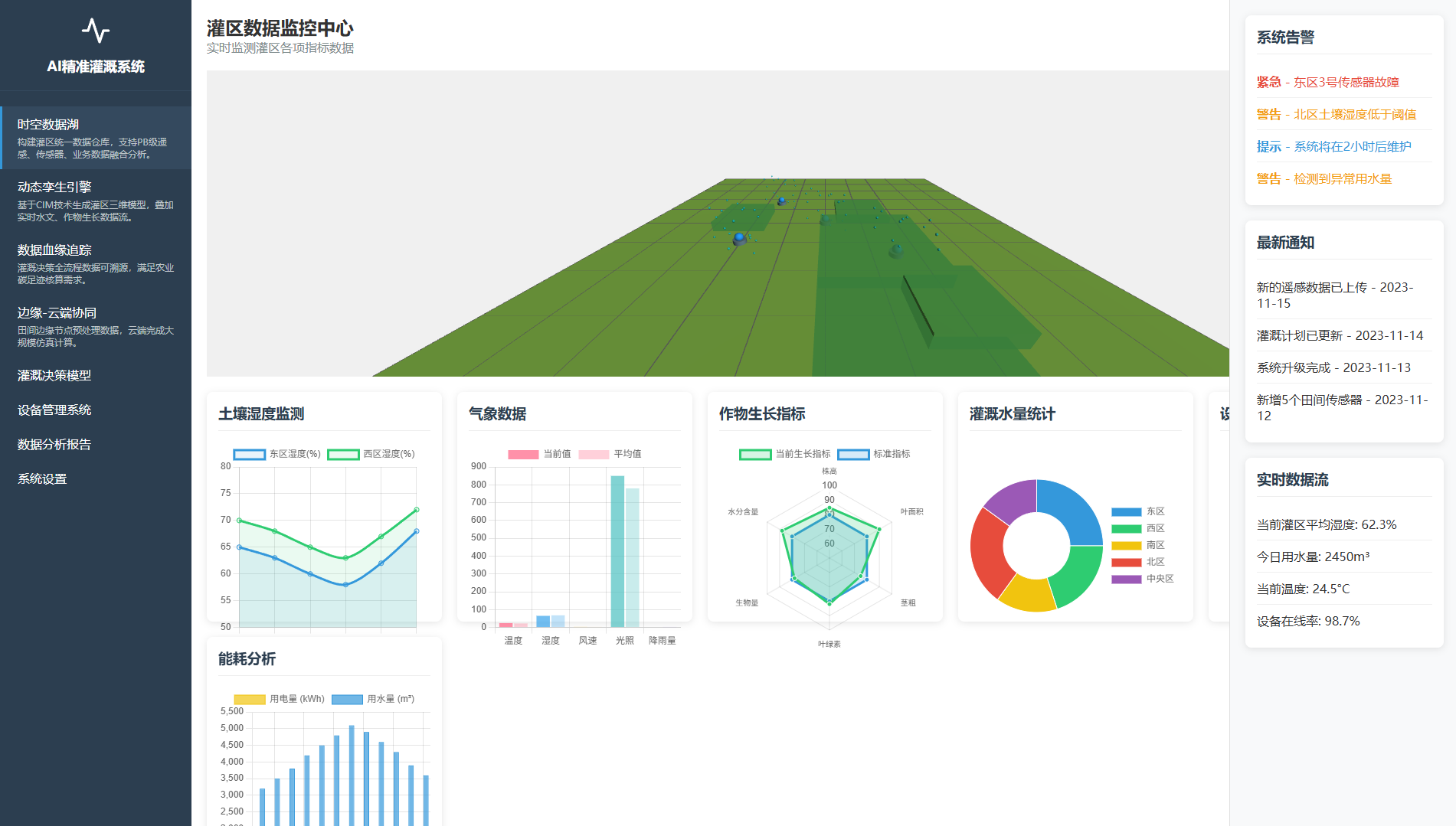1456x826 pixels.
Task: Open the 边缘-云端协同 sidebar entry
Action: (x=96, y=326)
